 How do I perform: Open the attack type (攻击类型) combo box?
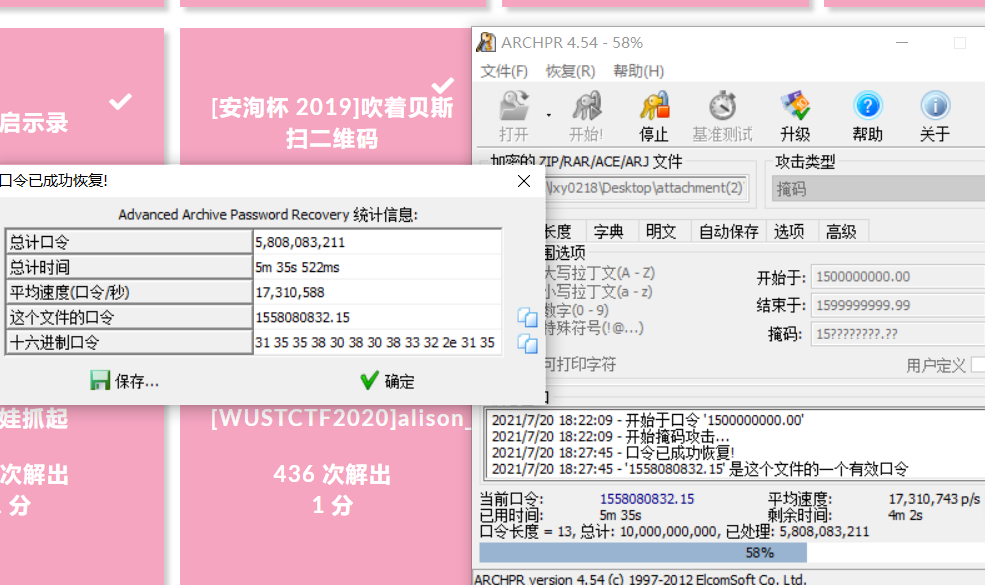(877, 188)
